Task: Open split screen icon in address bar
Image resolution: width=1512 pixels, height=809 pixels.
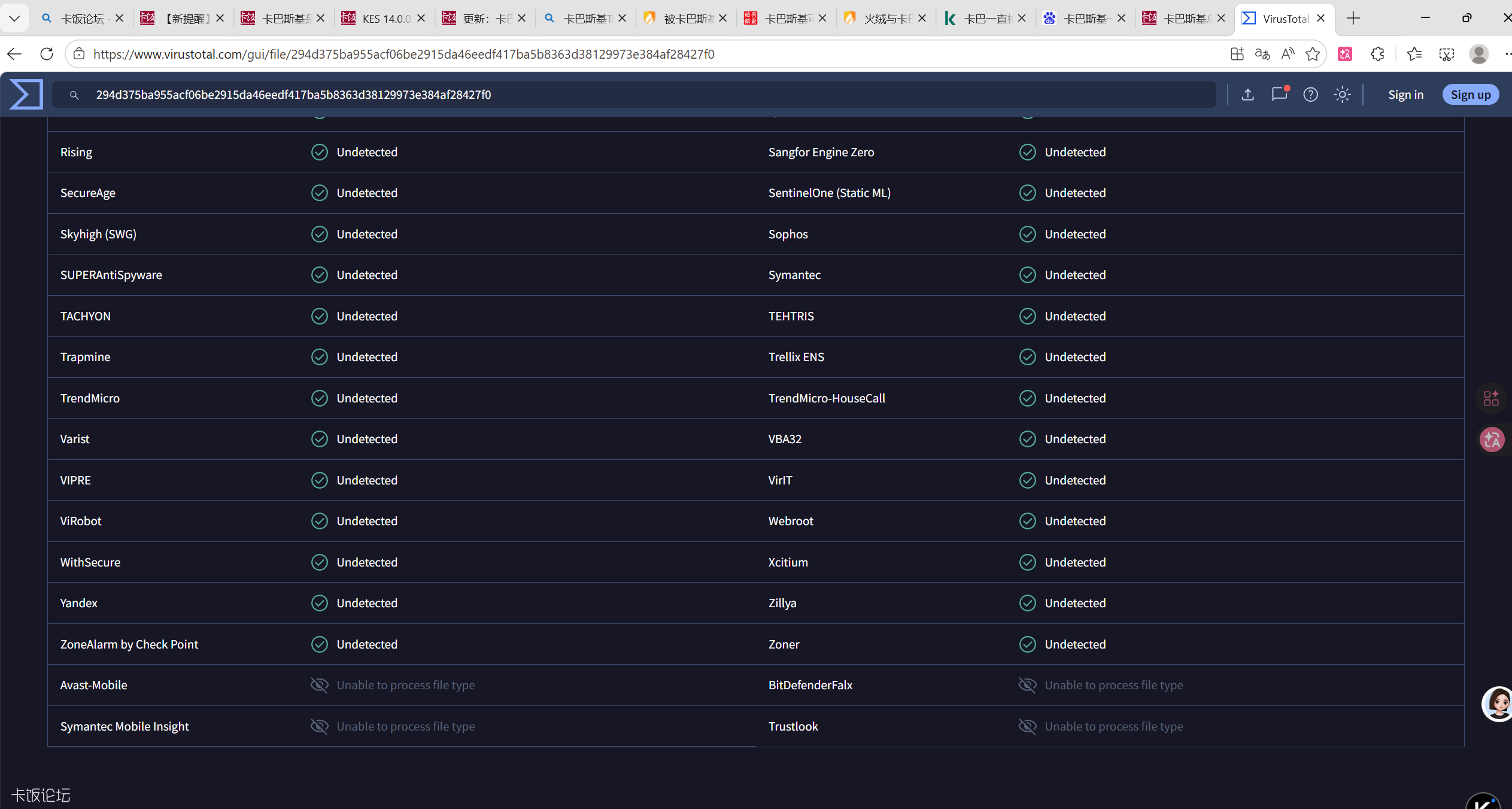Action: pos(1237,54)
